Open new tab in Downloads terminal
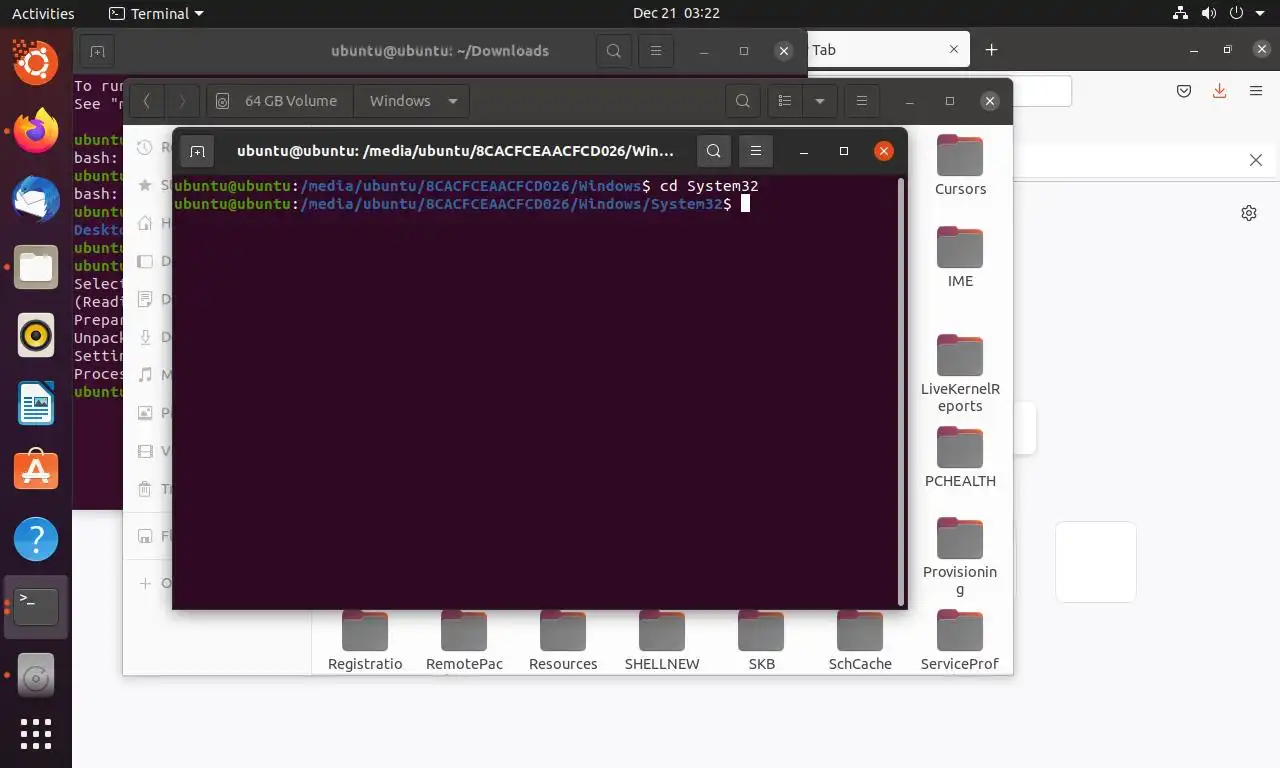1280x768 pixels. (97, 50)
